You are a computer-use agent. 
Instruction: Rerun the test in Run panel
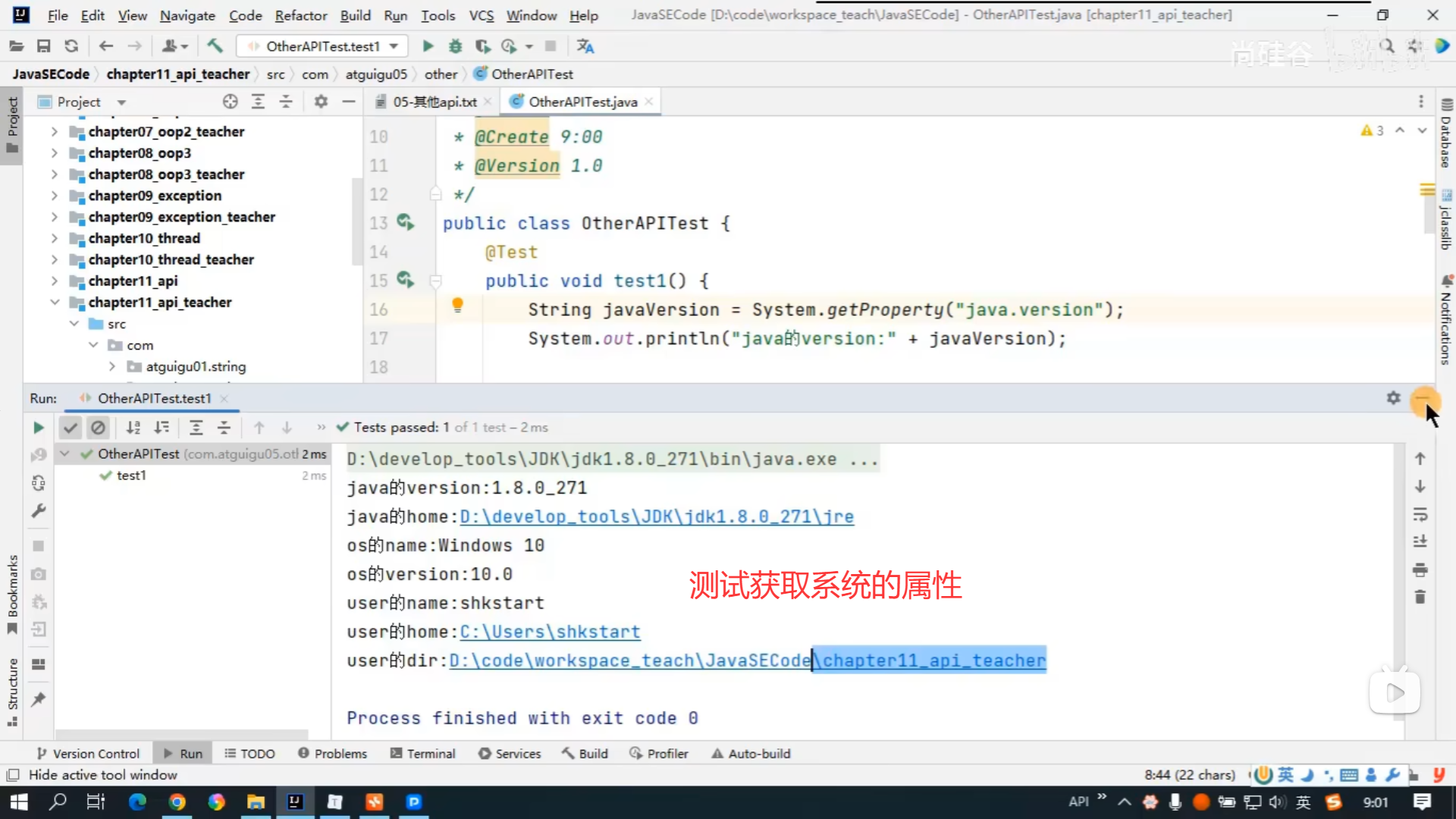[x=38, y=428]
